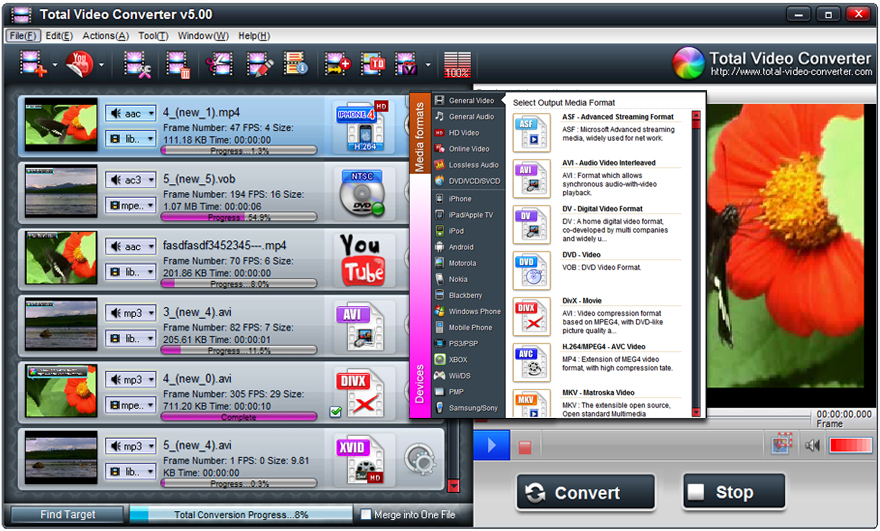Open mpe video codec dropdown for 5_(new_5).vob
The image size is (880, 531).
click(x=130, y=205)
